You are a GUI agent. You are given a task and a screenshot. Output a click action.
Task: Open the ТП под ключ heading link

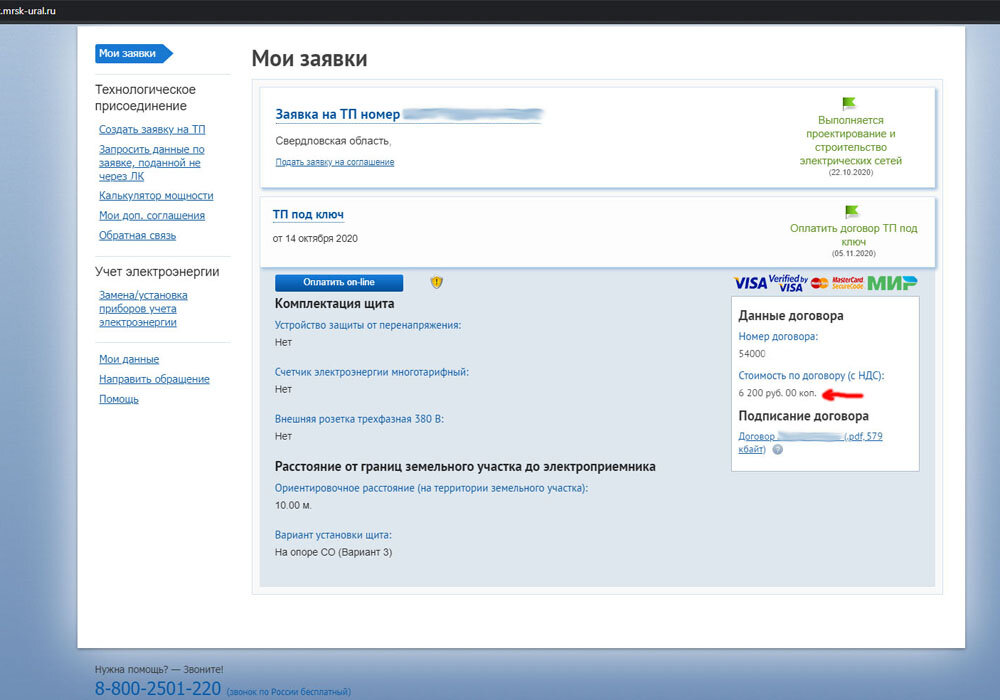coord(308,214)
